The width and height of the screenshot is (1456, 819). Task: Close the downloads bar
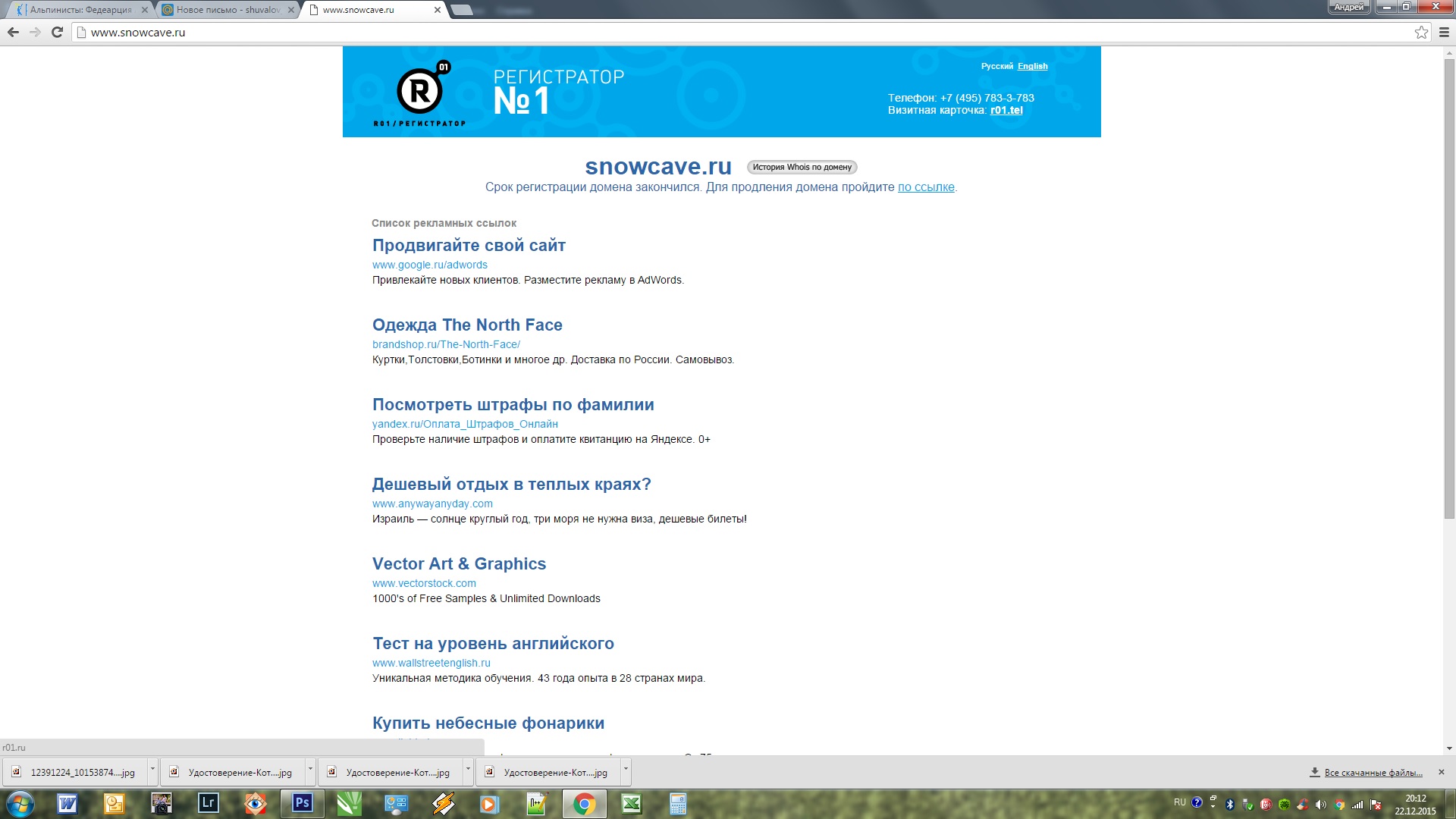pos(1441,772)
